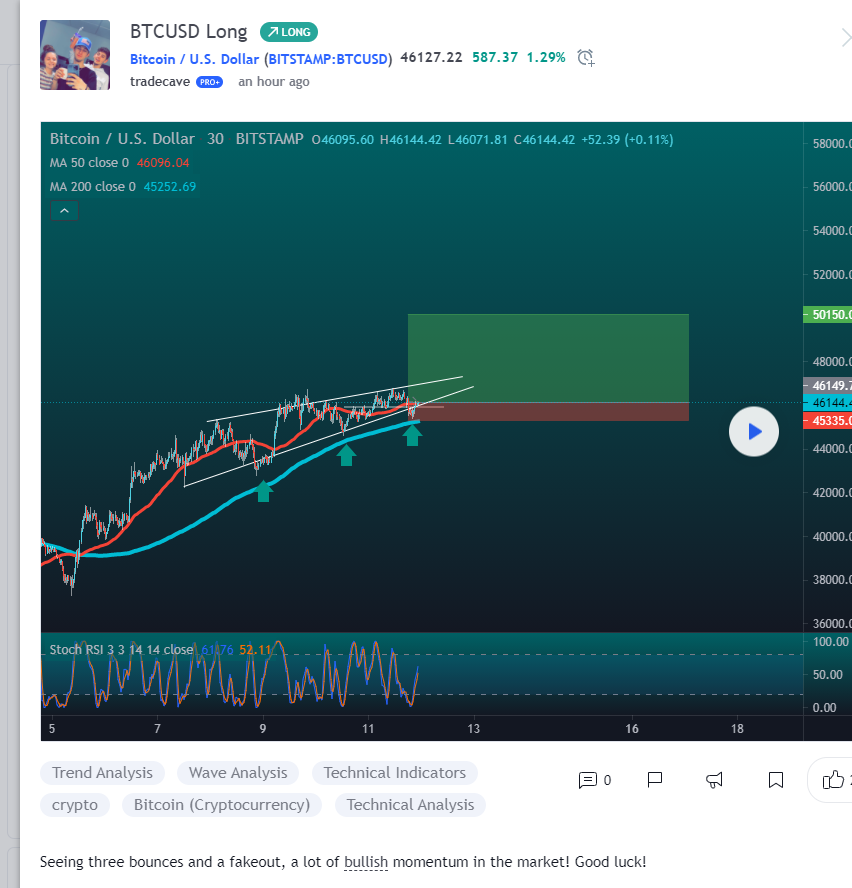The height and width of the screenshot is (888, 852).
Task: Click the add alert clock icon
Action: (586, 58)
